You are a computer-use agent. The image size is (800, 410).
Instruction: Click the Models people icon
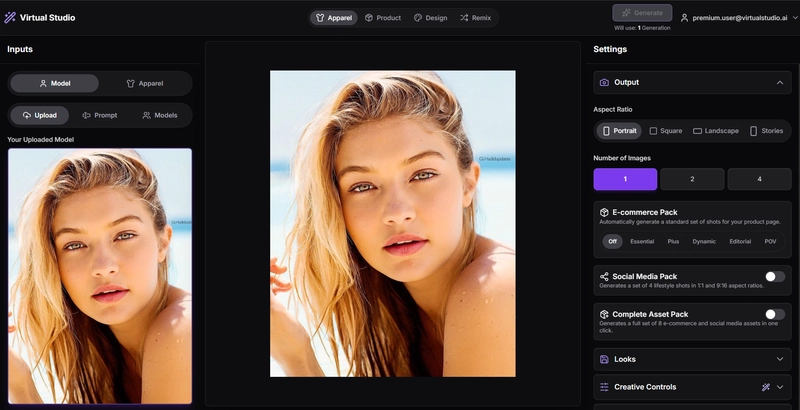click(146, 115)
